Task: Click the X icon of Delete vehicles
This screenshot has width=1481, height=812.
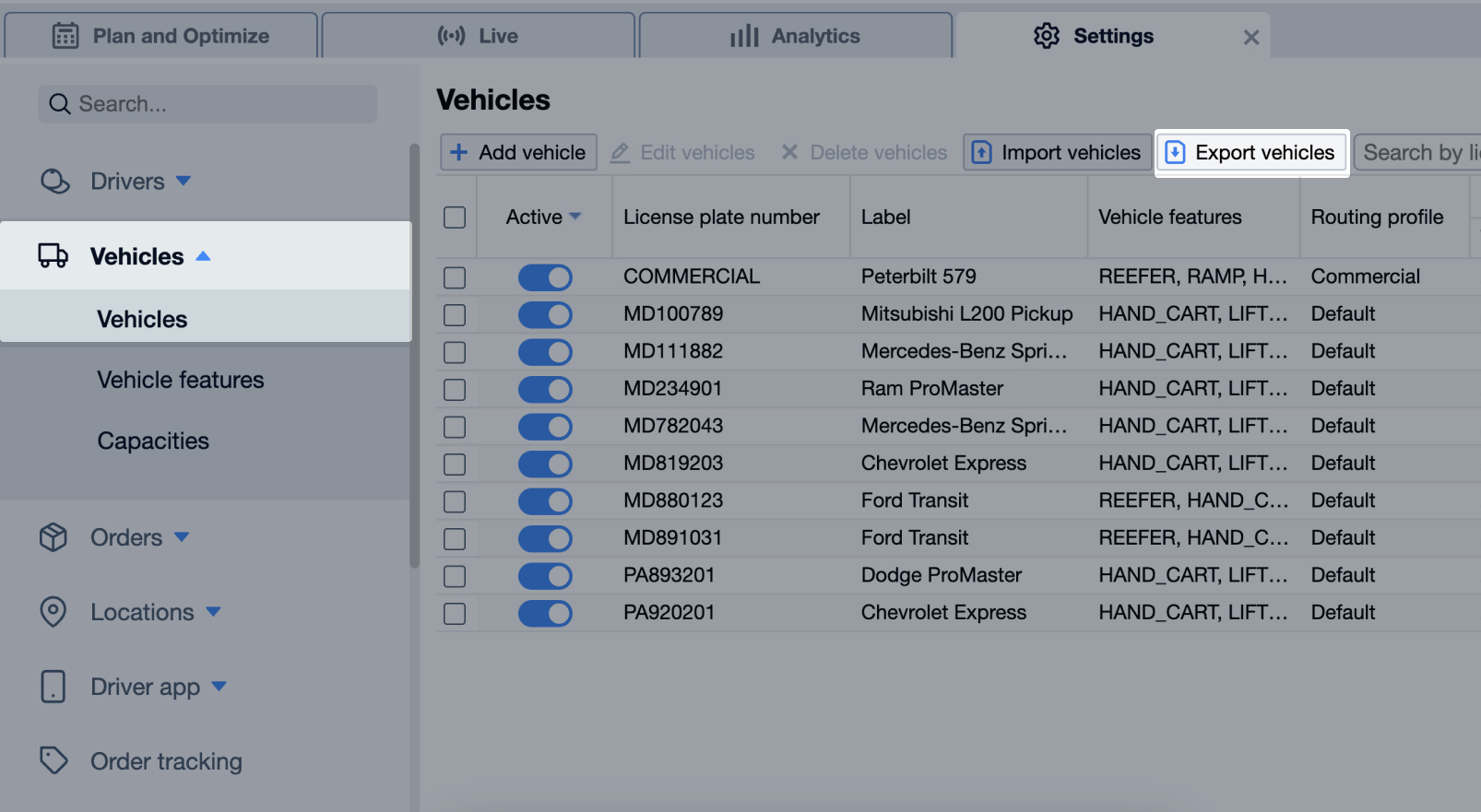Action: click(789, 152)
